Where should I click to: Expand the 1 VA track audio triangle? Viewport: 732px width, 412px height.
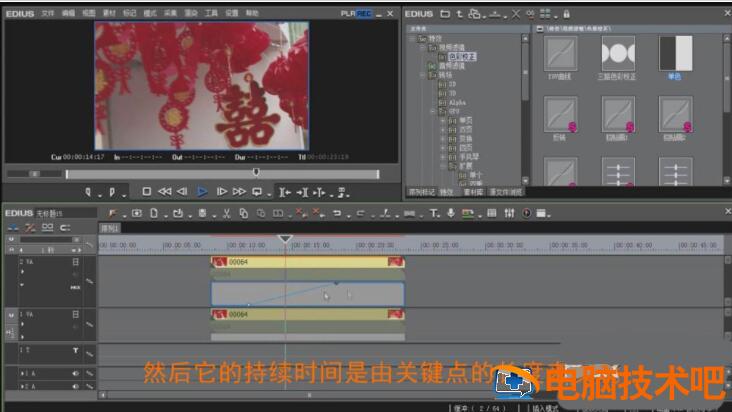(22, 324)
